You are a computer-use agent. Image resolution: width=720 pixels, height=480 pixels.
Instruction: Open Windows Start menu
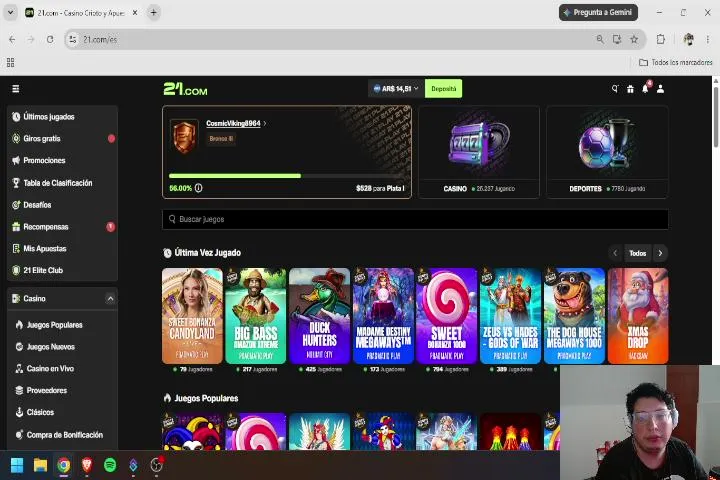click(17, 465)
